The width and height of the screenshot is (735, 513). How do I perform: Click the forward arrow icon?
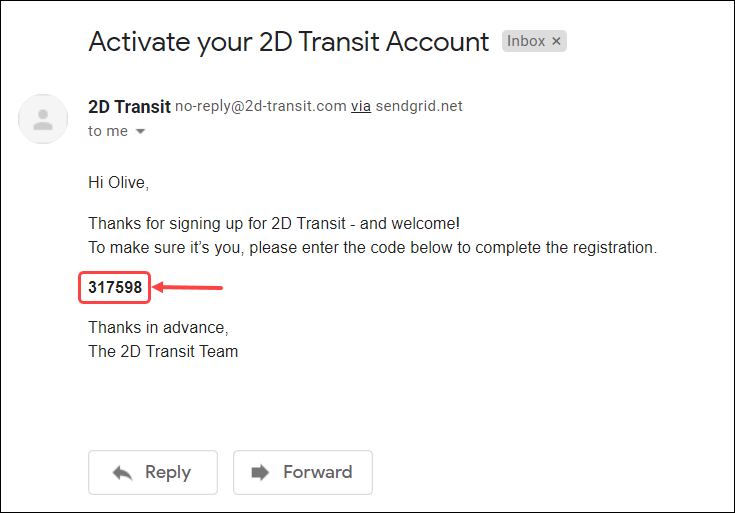coord(260,472)
